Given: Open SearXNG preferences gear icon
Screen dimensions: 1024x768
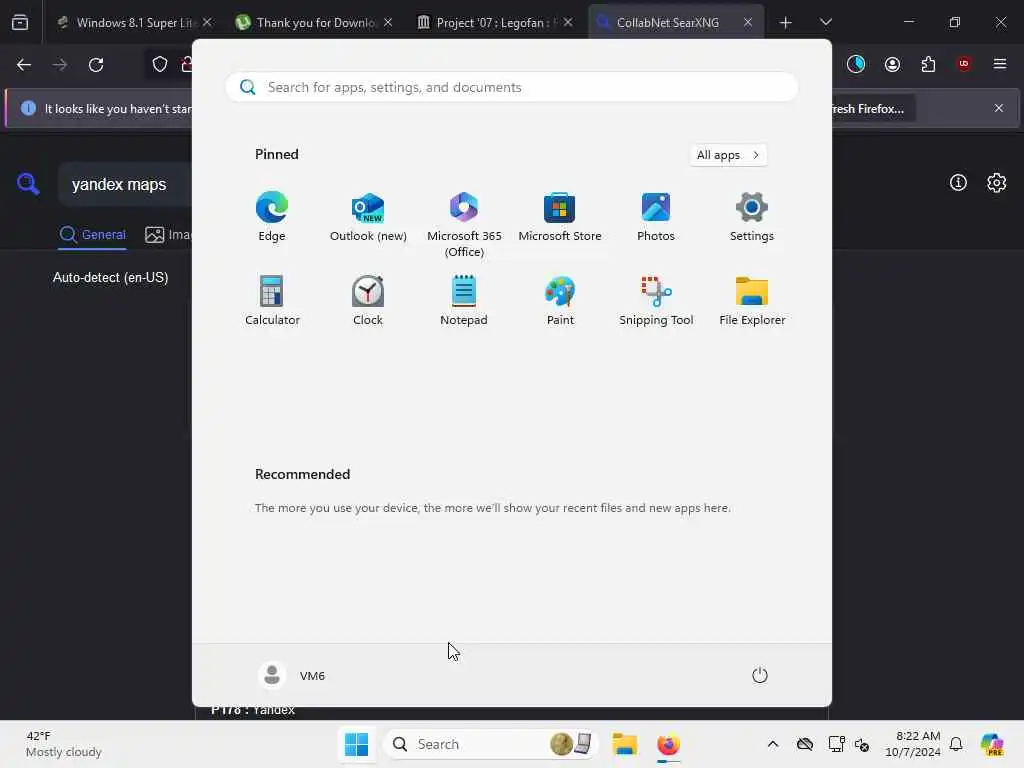Looking at the screenshot, I should pos(997,183).
